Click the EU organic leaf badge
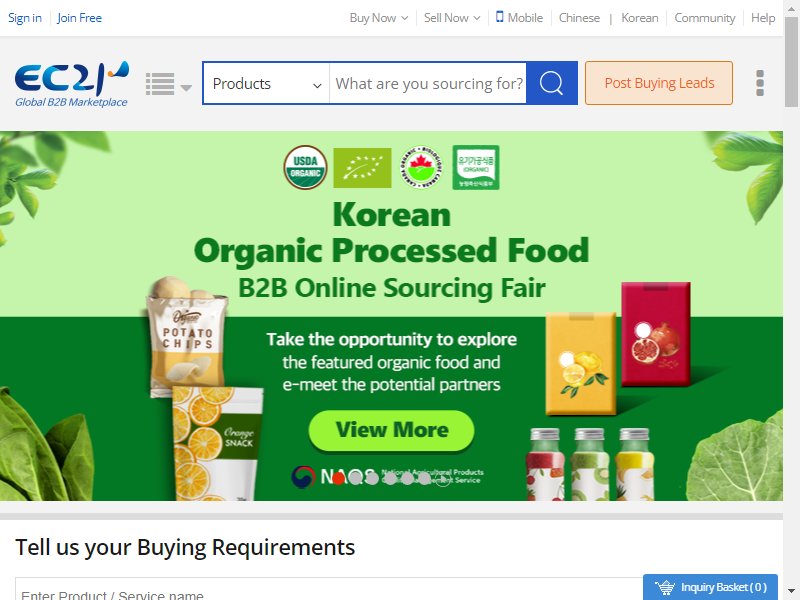800x600 pixels. click(362, 168)
